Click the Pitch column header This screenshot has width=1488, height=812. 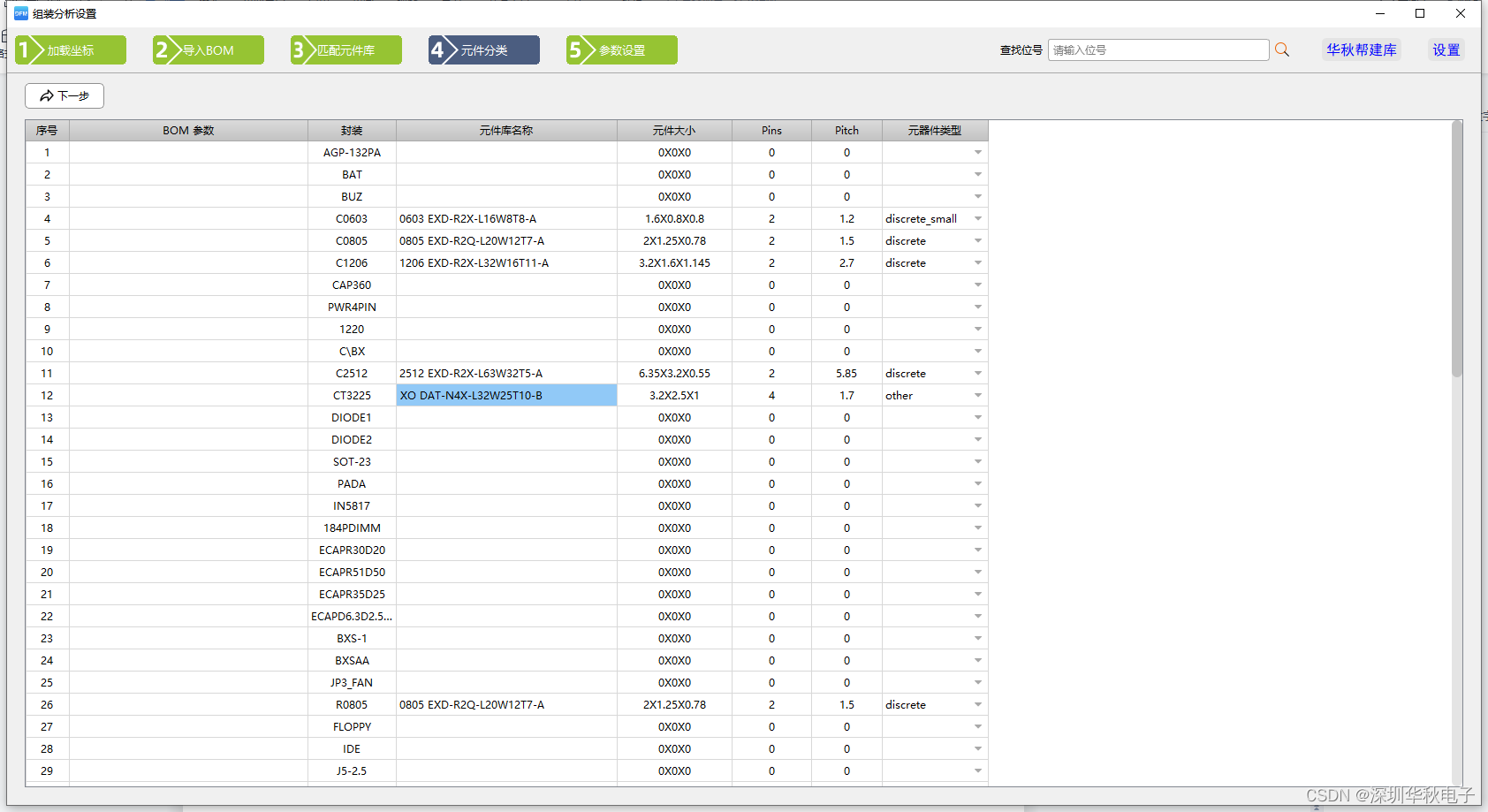(x=846, y=131)
